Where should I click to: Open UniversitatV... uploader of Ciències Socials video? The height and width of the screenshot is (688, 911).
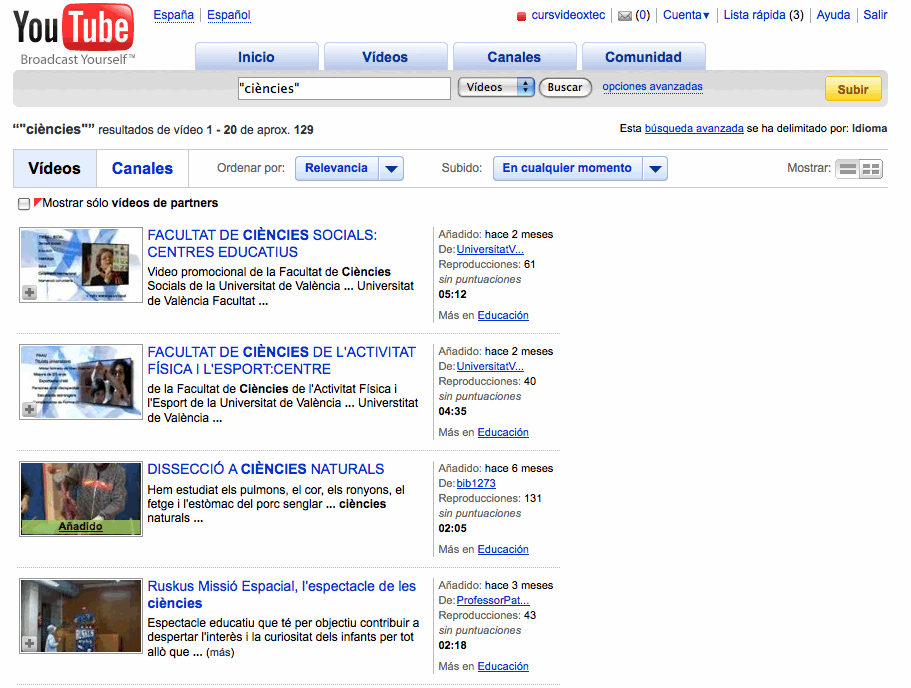pos(490,249)
